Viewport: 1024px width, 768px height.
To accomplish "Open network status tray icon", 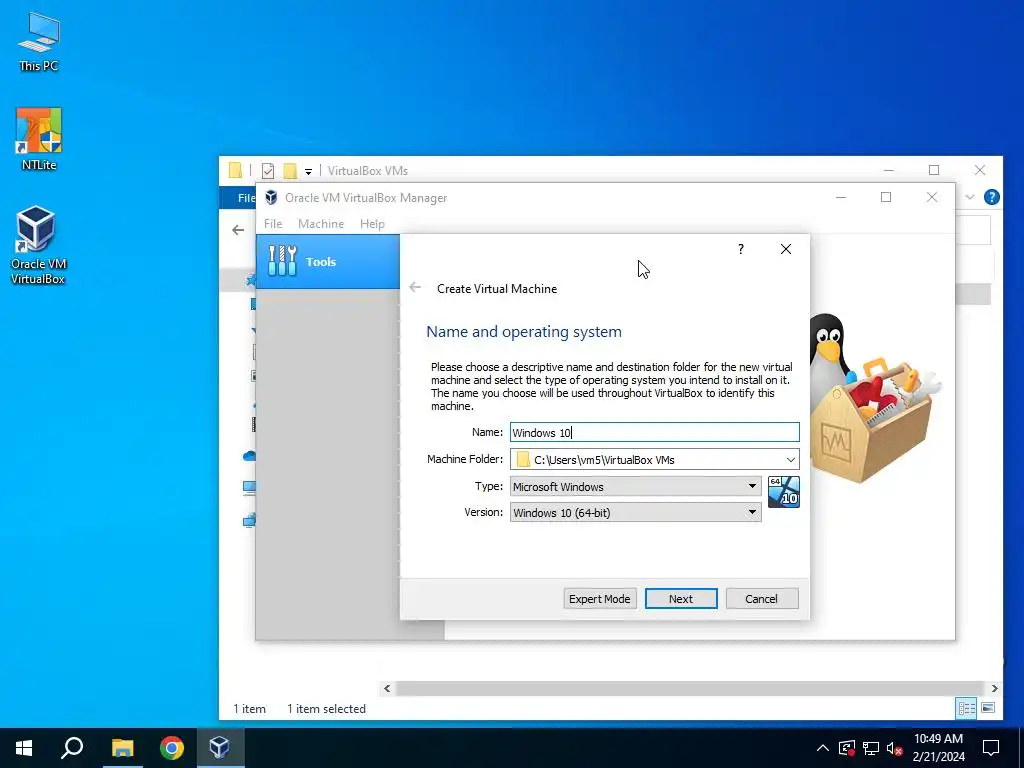I will pyautogui.click(x=871, y=748).
